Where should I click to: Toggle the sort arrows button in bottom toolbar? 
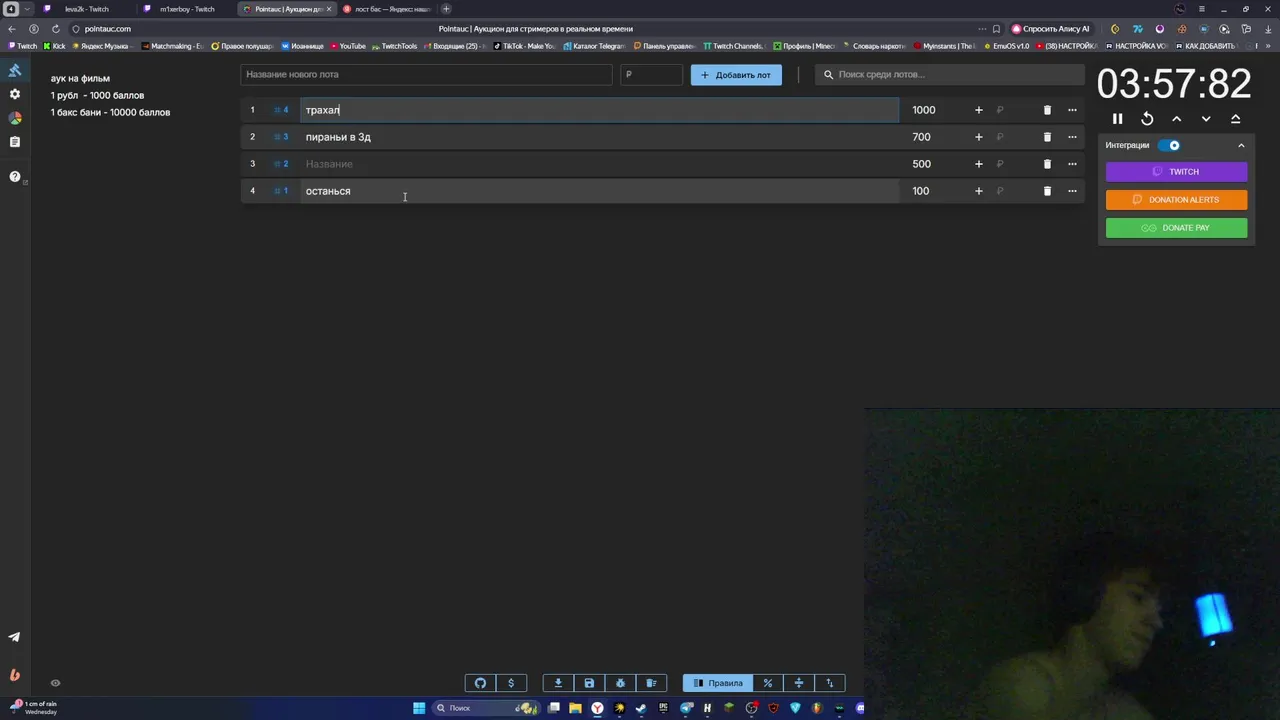pyautogui.click(x=830, y=683)
